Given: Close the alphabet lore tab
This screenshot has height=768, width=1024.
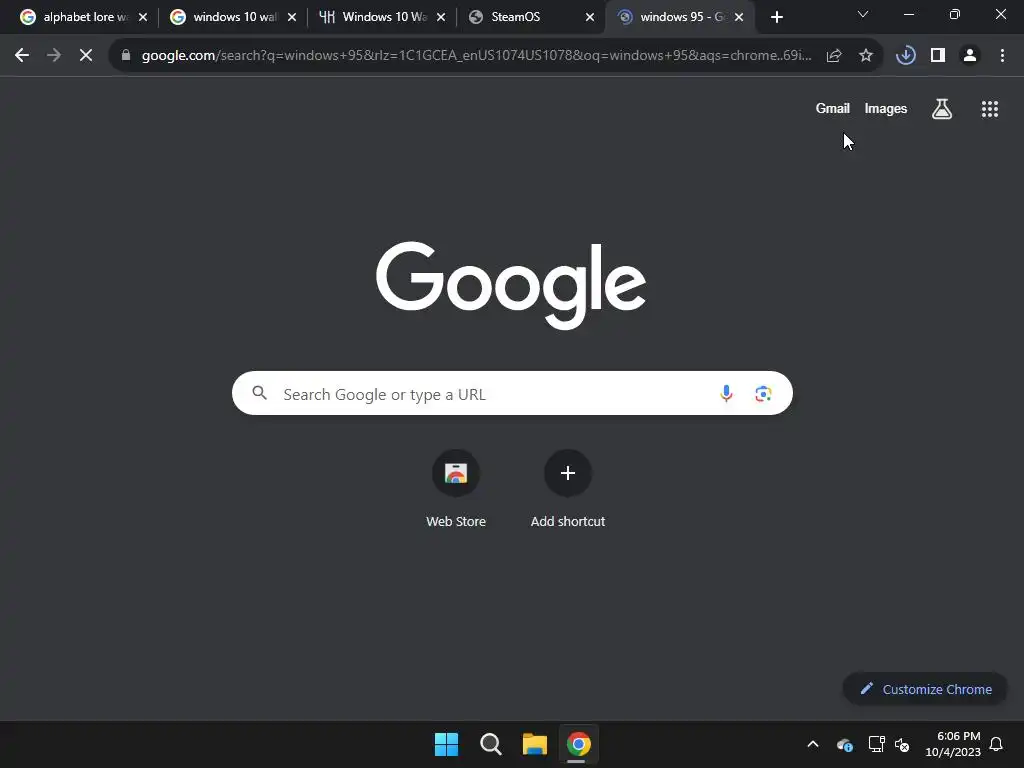Looking at the screenshot, I should (x=143, y=17).
